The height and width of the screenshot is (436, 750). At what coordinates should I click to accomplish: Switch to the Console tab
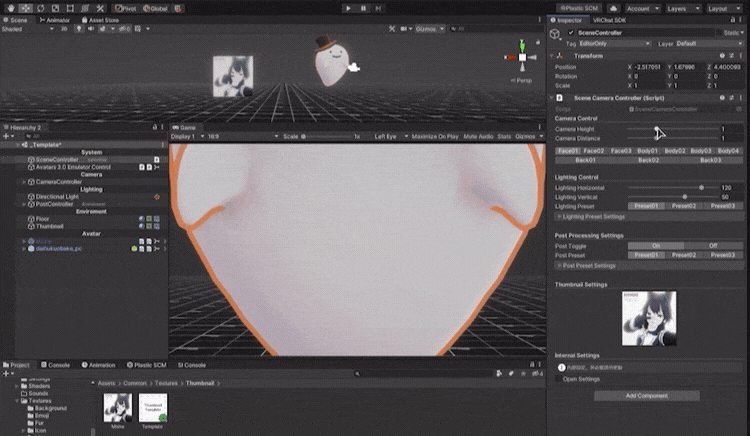click(x=55, y=365)
